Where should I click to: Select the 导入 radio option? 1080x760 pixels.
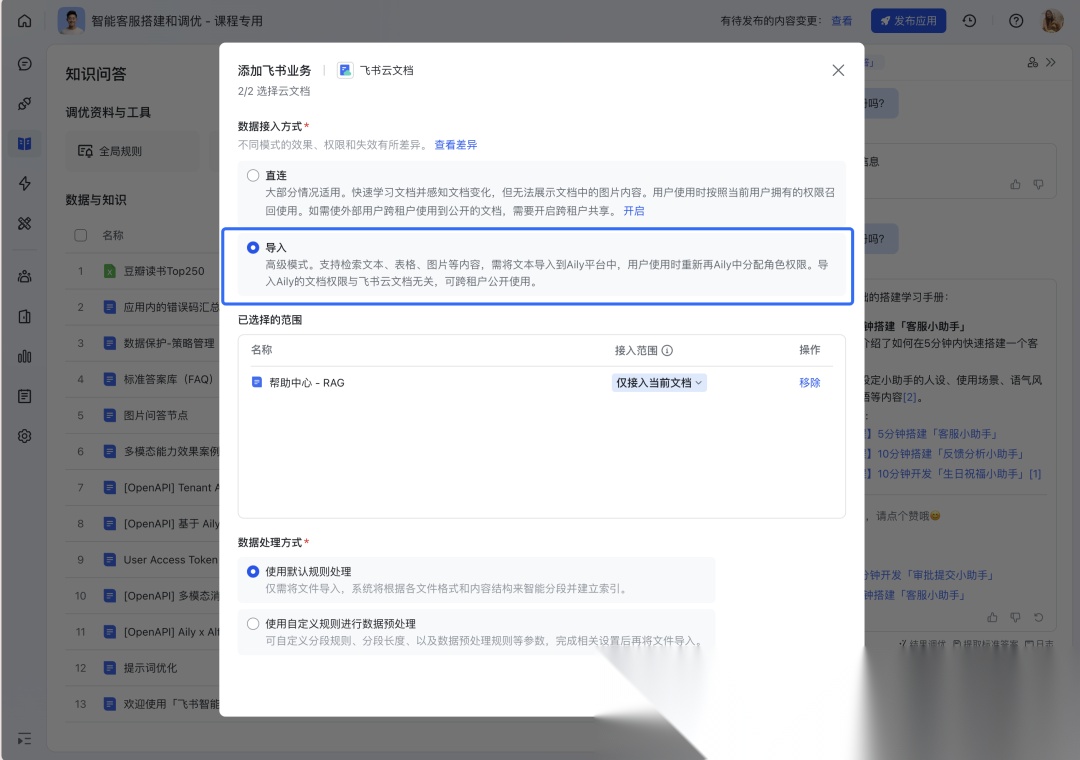(x=253, y=247)
